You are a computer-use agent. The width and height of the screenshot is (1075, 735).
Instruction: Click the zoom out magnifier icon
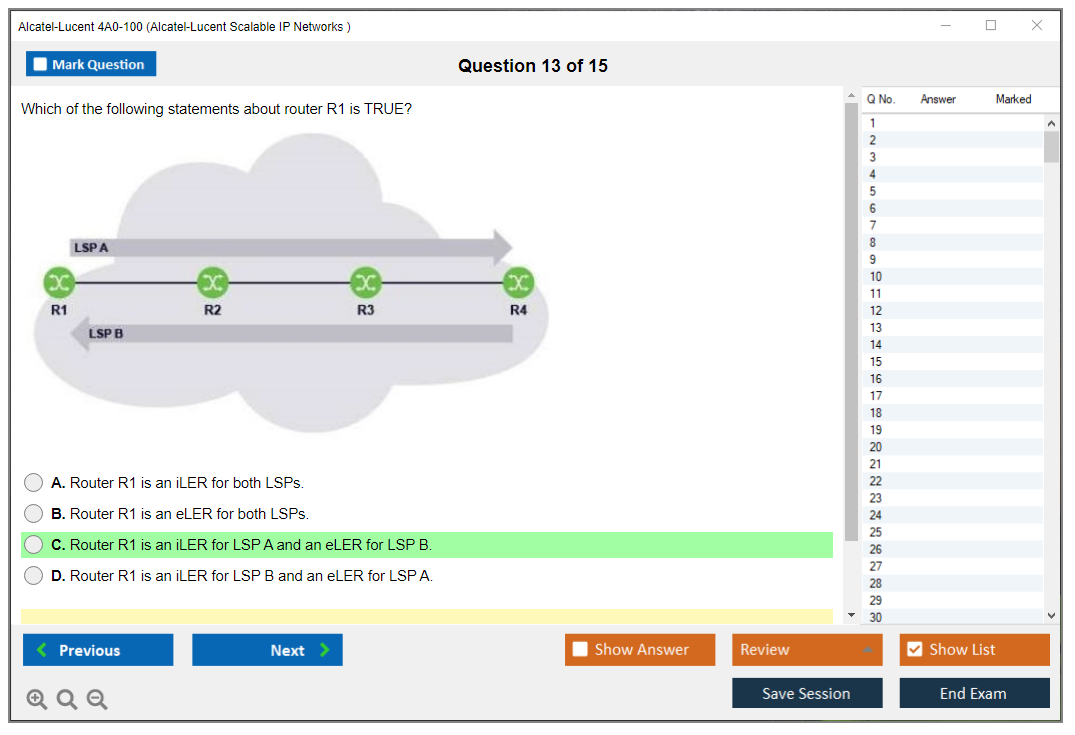pos(97,700)
